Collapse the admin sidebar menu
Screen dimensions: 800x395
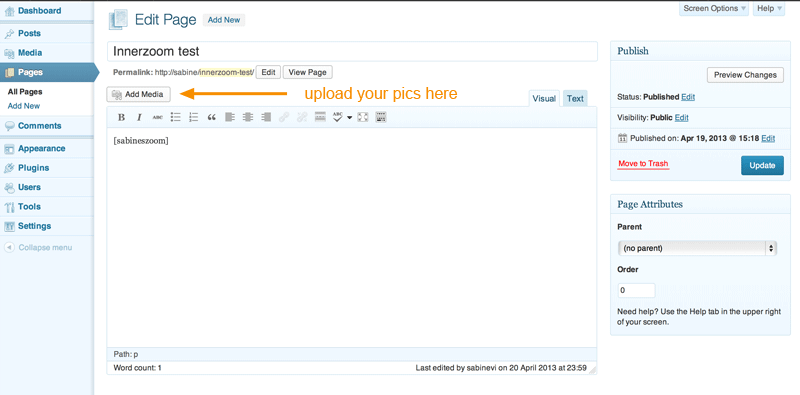[x=38, y=248]
